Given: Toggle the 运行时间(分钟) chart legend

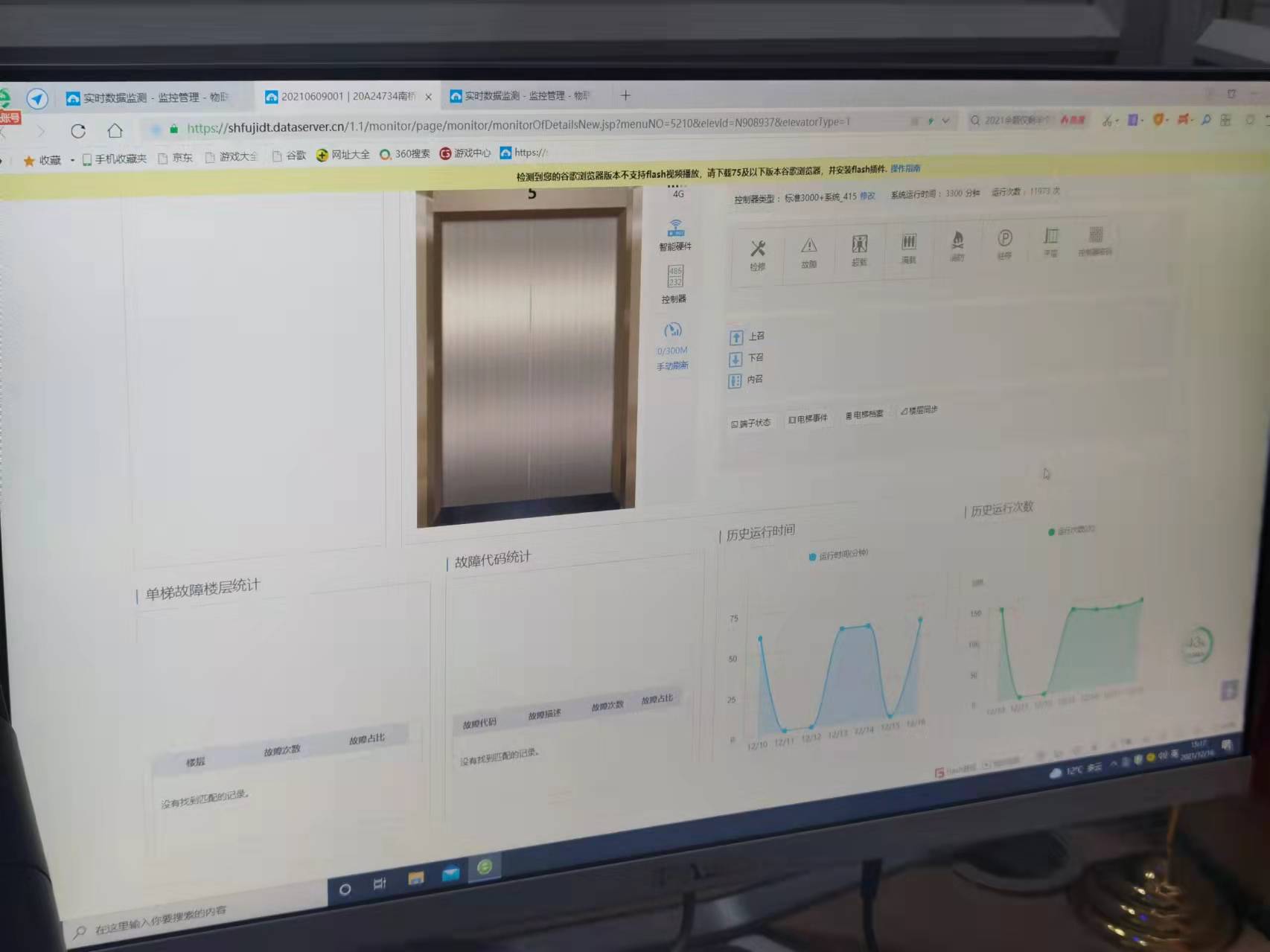Looking at the screenshot, I should [x=837, y=555].
